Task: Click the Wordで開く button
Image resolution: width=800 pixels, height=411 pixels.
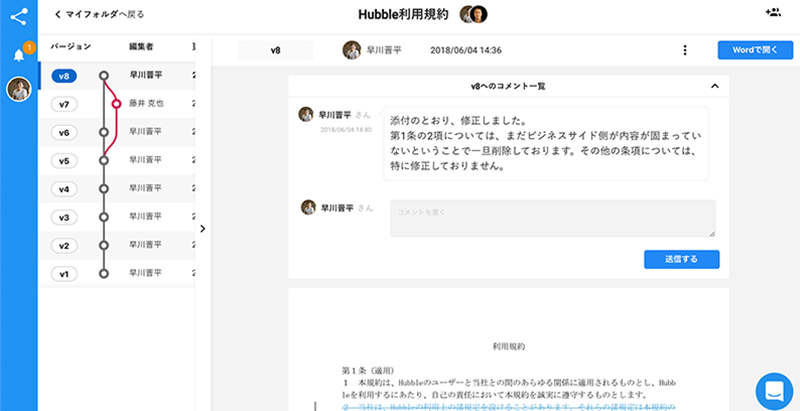Action: coord(755,50)
